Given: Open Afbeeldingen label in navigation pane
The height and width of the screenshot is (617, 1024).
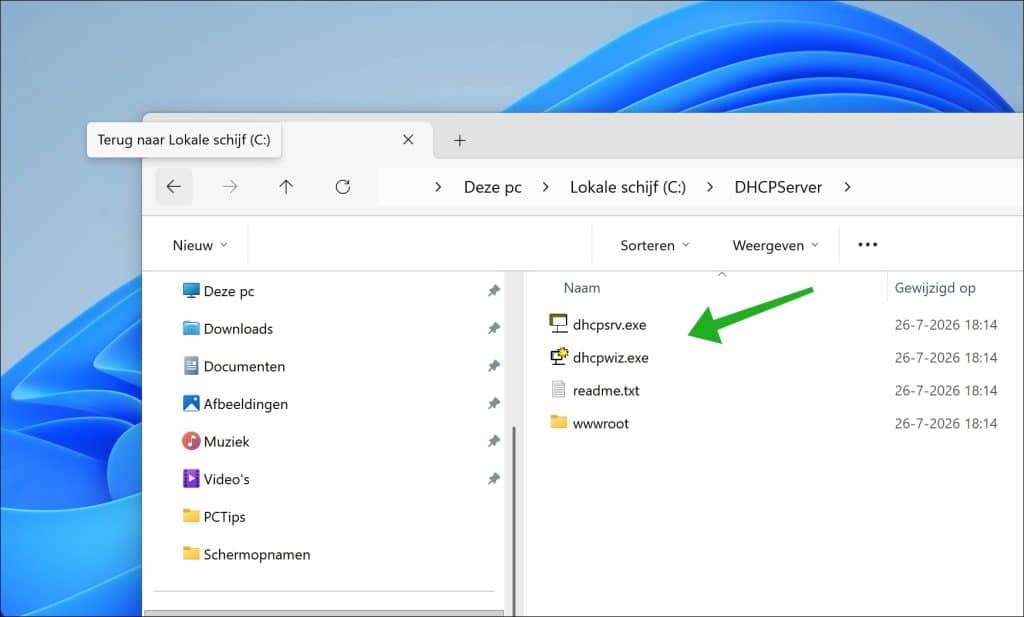Looking at the screenshot, I should 246,404.
